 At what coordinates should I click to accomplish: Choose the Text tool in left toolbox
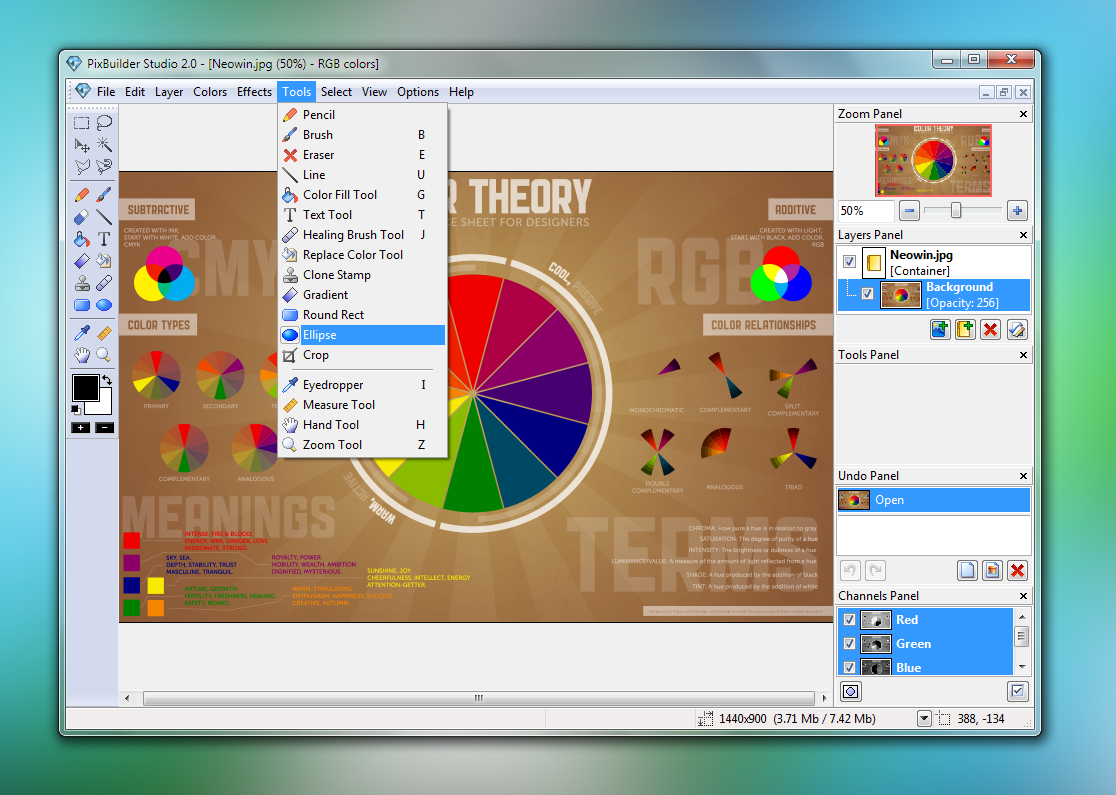tap(104, 239)
